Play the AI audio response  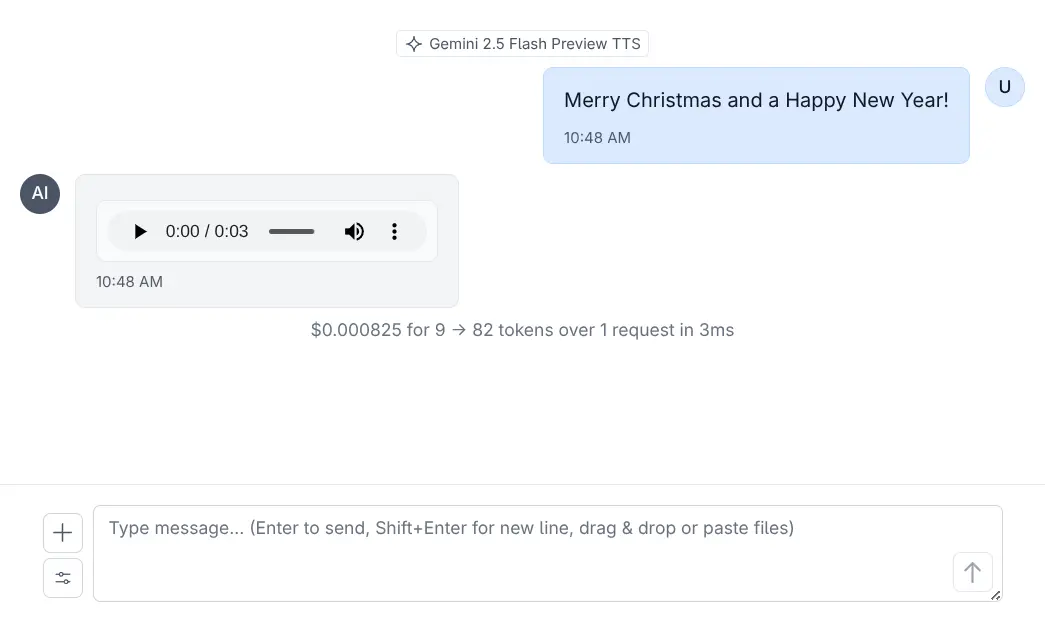(140, 232)
